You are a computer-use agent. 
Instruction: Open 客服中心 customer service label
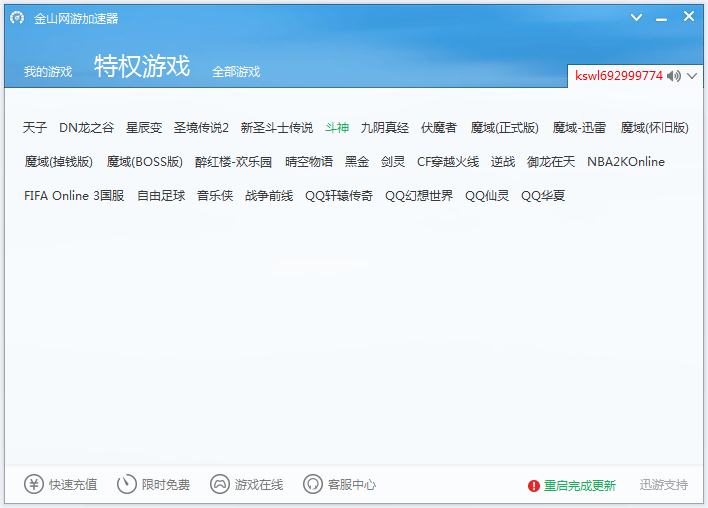click(352, 485)
